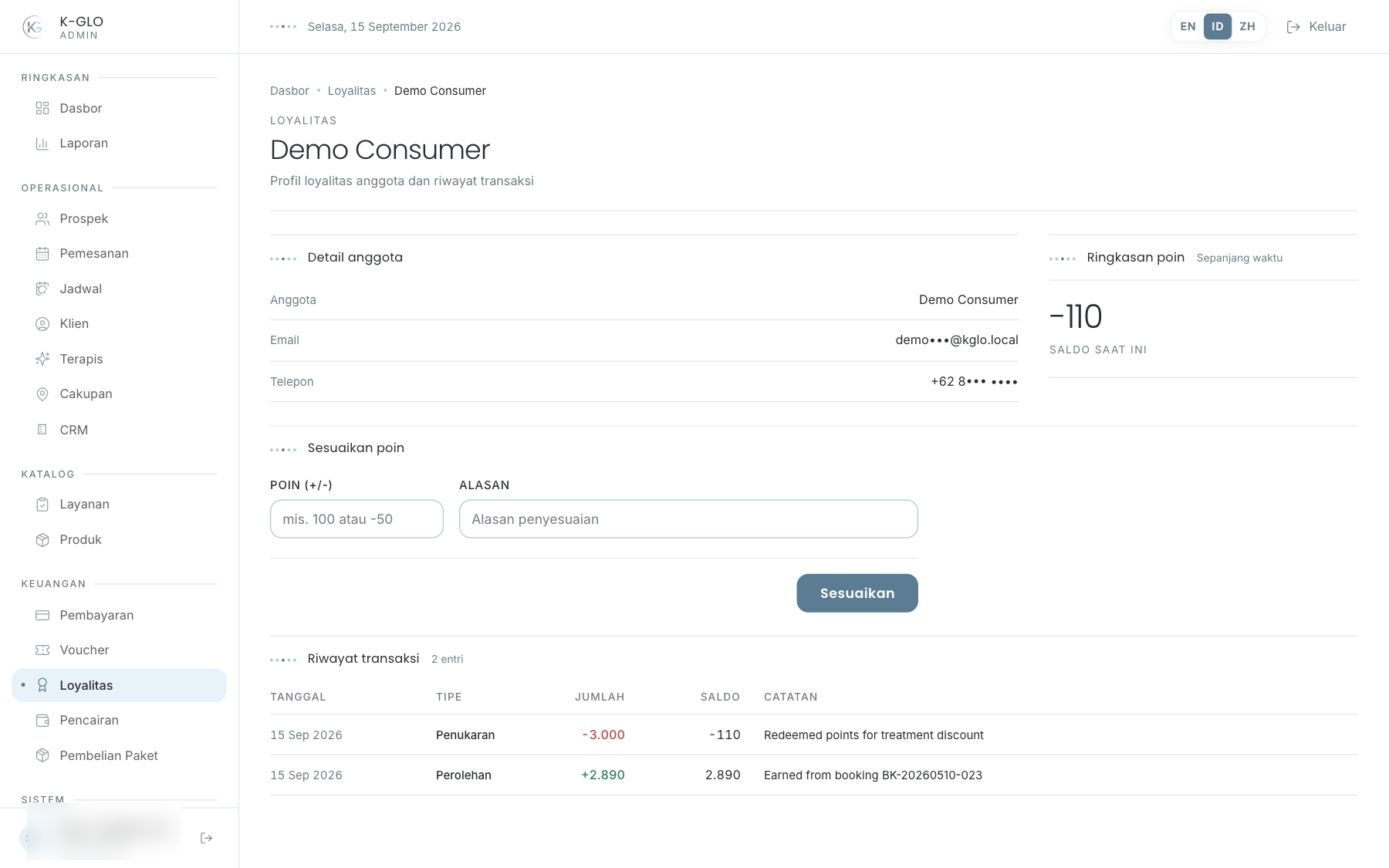Open the Jadwal schedule icon
Viewport: 1389px width, 868px height.
(42, 289)
